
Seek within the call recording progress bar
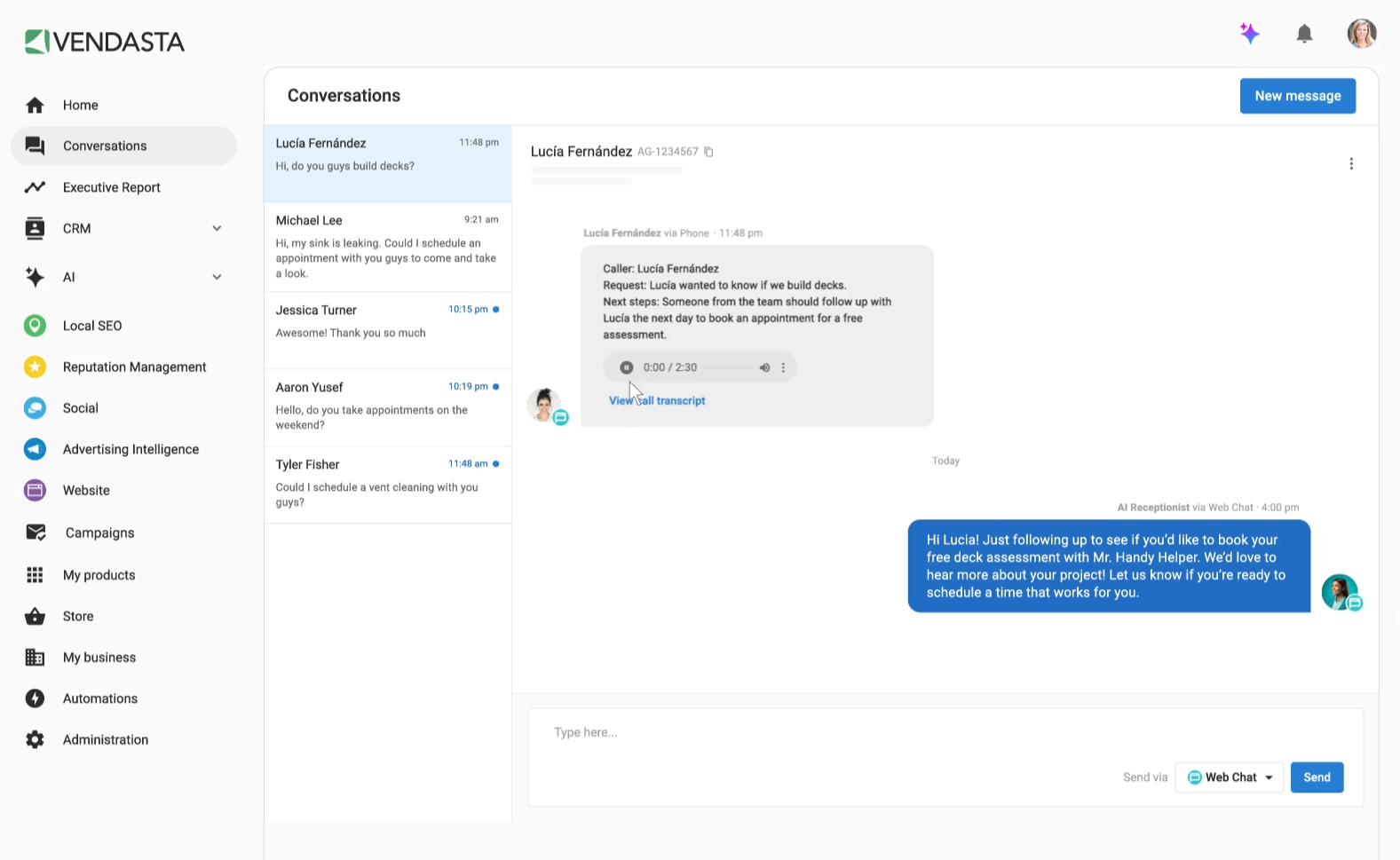728,367
